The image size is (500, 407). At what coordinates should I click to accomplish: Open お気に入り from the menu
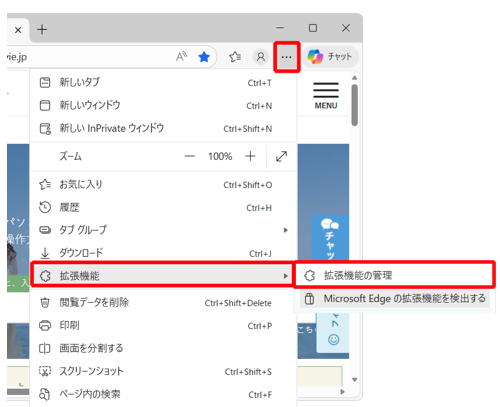tap(163, 184)
